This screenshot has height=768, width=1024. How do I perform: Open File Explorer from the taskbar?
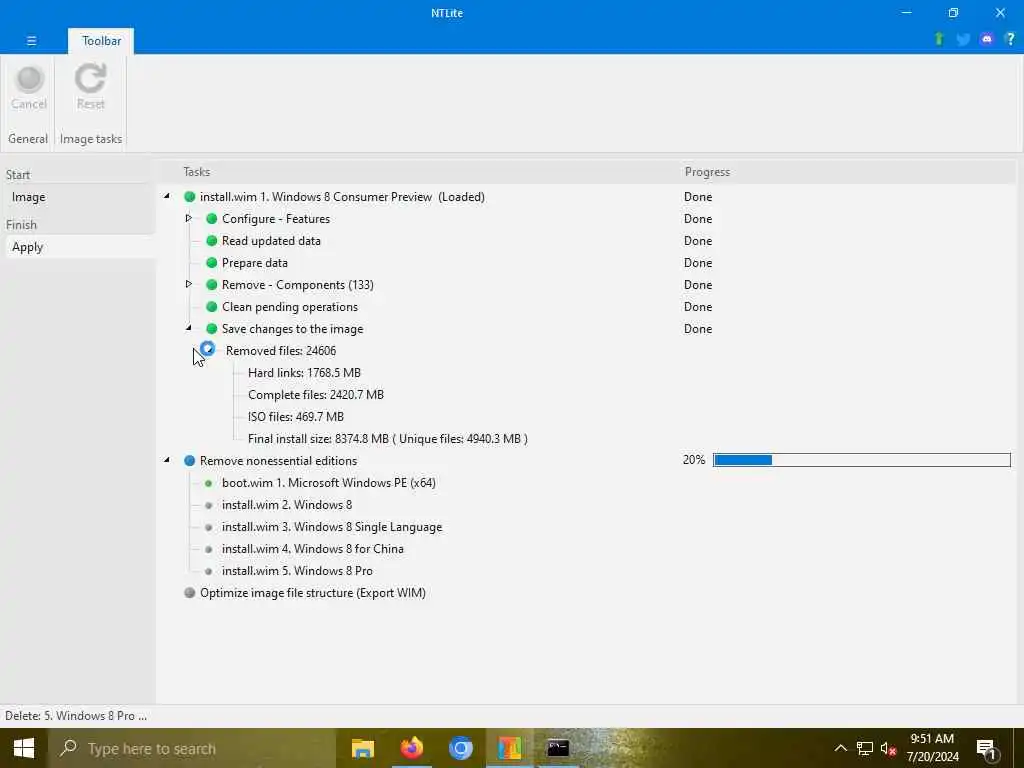point(362,748)
